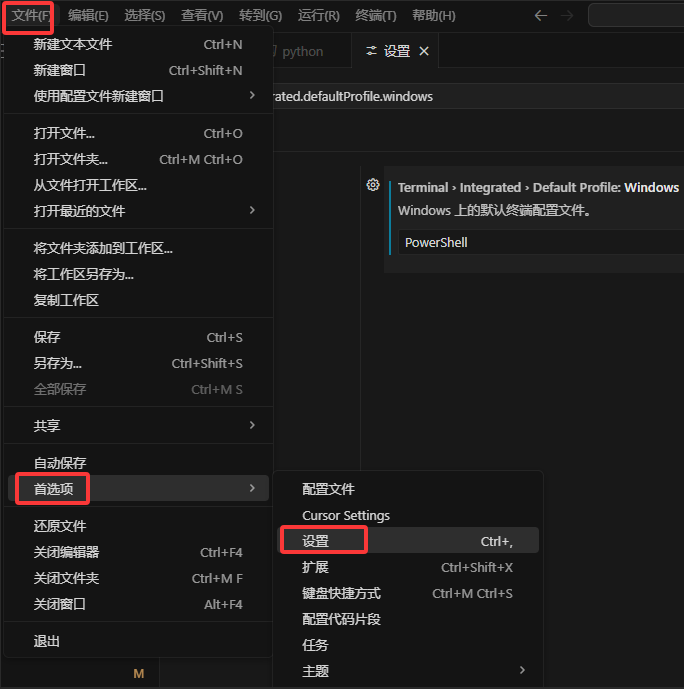Image resolution: width=684 pixels, height=689 pixels.
Task: Click the Windows 上的默认终端配置文件 description
Action: coord(494,210)
